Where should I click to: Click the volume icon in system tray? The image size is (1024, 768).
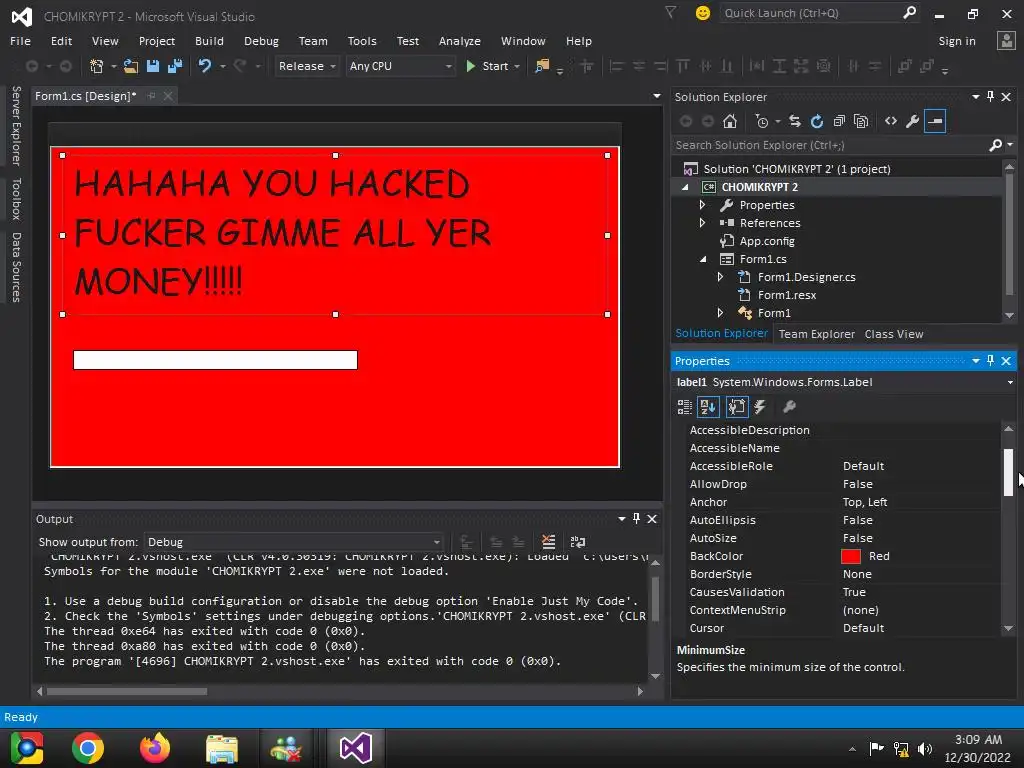[925, 748]
